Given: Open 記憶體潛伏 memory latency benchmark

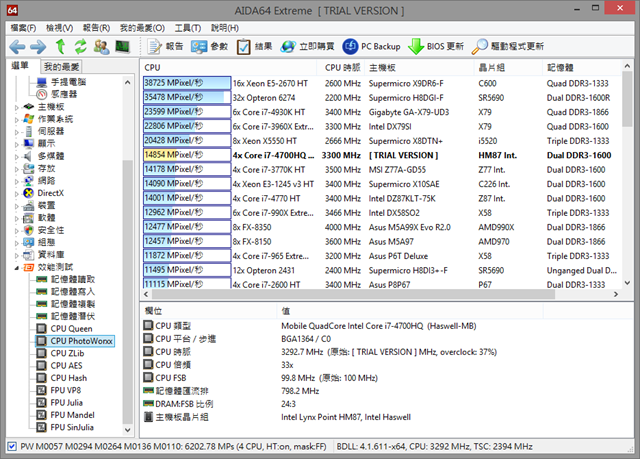Looking at the screenshot, I should pos(73,316).
